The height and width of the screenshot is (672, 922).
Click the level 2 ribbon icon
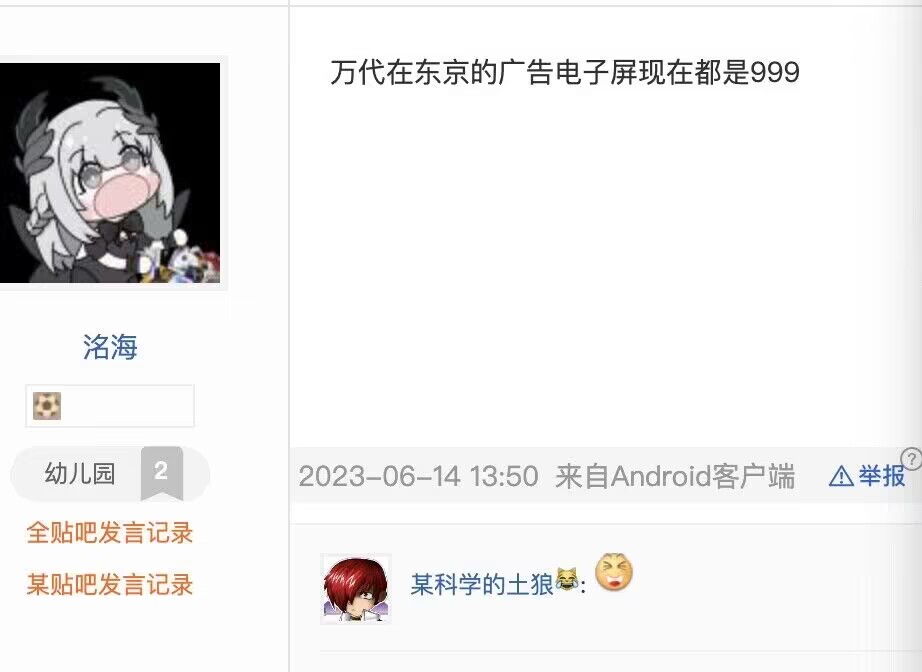click(162, 473)
